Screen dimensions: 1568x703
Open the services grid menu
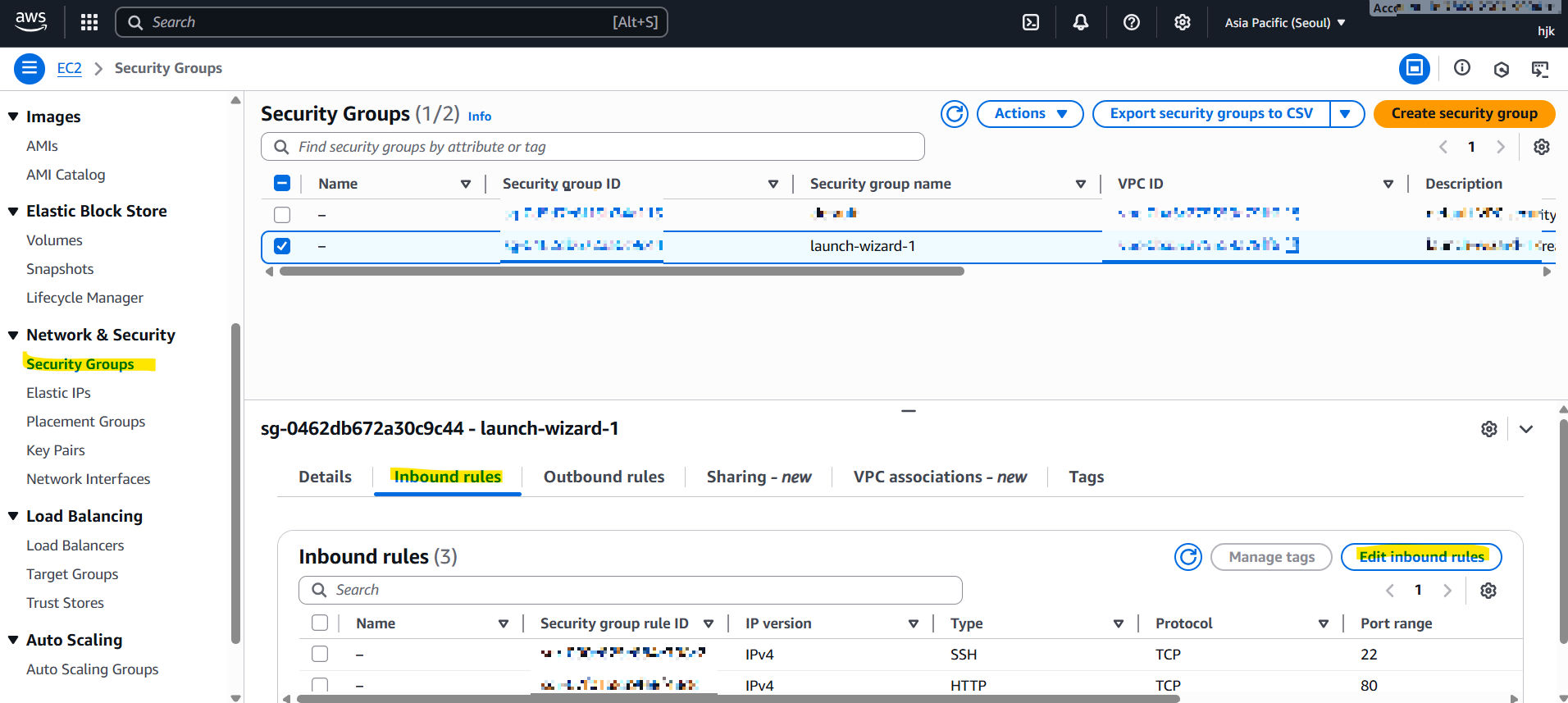coord(89,22)
